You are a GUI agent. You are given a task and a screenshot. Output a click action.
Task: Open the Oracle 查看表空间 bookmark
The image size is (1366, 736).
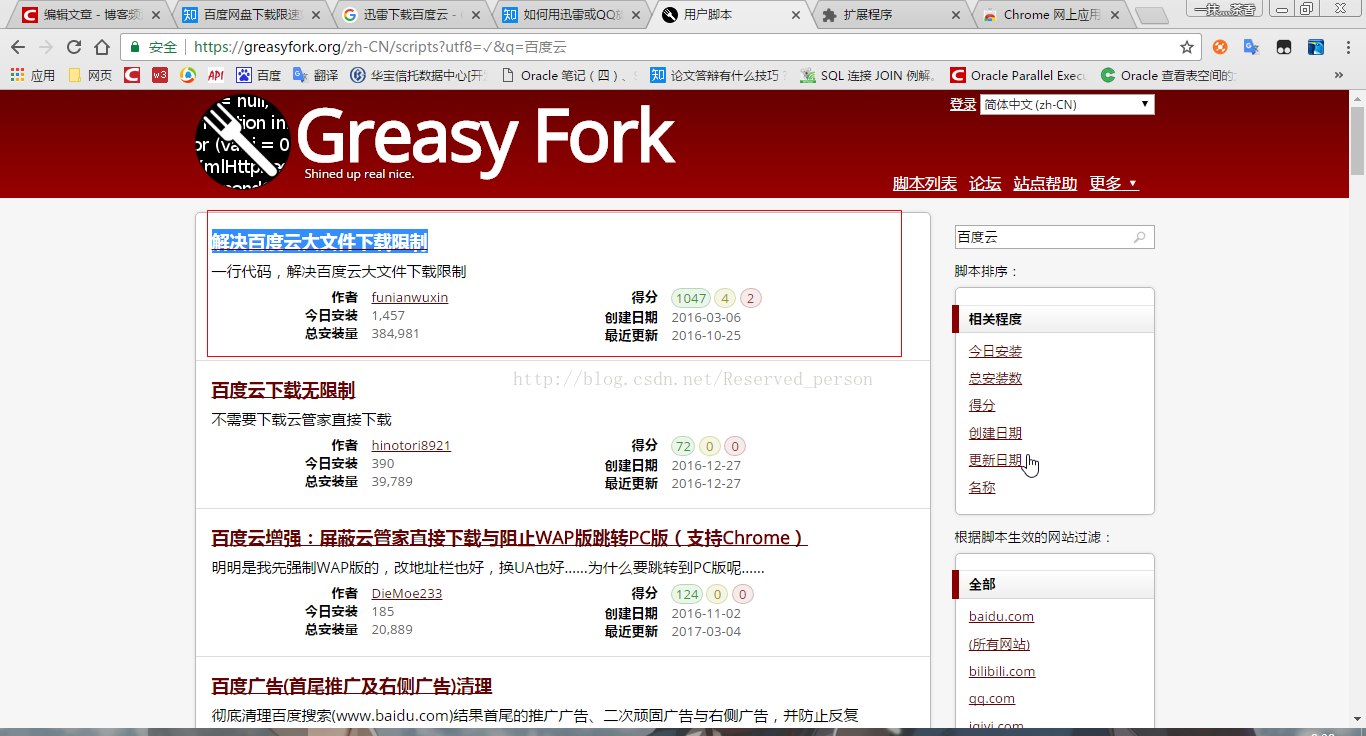click(1168, 75)
